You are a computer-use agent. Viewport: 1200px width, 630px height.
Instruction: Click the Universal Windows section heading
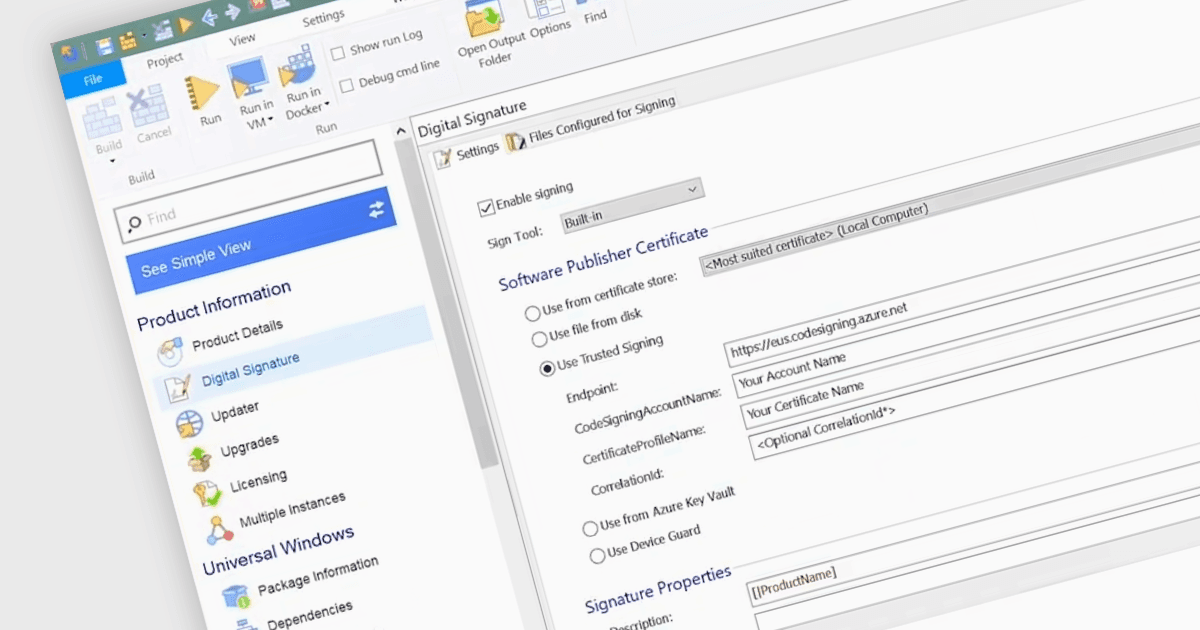pyautogui.click(x=278, y=550)
